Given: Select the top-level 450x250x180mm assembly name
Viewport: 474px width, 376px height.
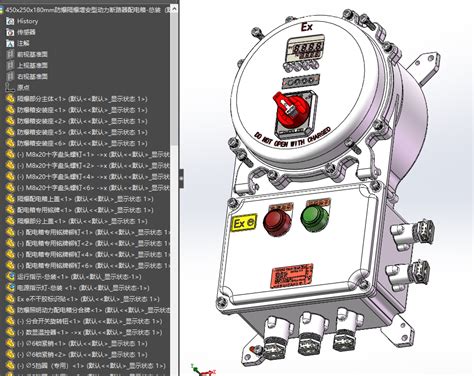Looking at the screenshot, I should pyautogui.click(x=88, y=10).
